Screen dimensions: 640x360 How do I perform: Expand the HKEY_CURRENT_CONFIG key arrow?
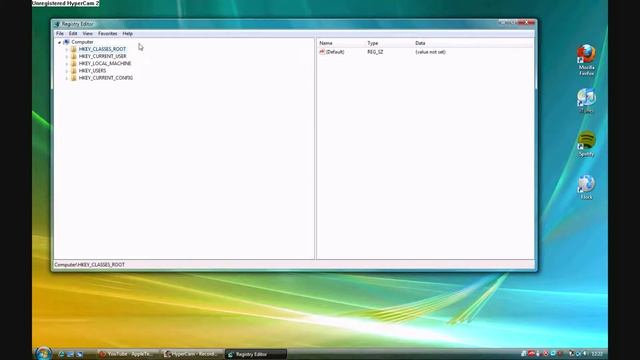(67, 78)
